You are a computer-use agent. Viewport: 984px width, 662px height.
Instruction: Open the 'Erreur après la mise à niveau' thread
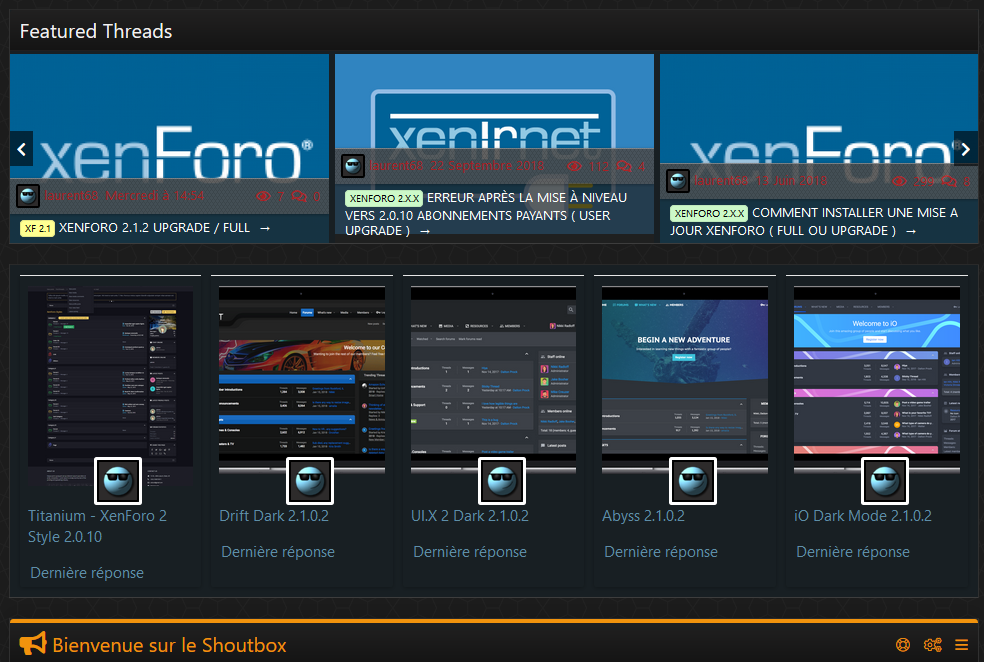pyautogui.click(x=486, y=214)
